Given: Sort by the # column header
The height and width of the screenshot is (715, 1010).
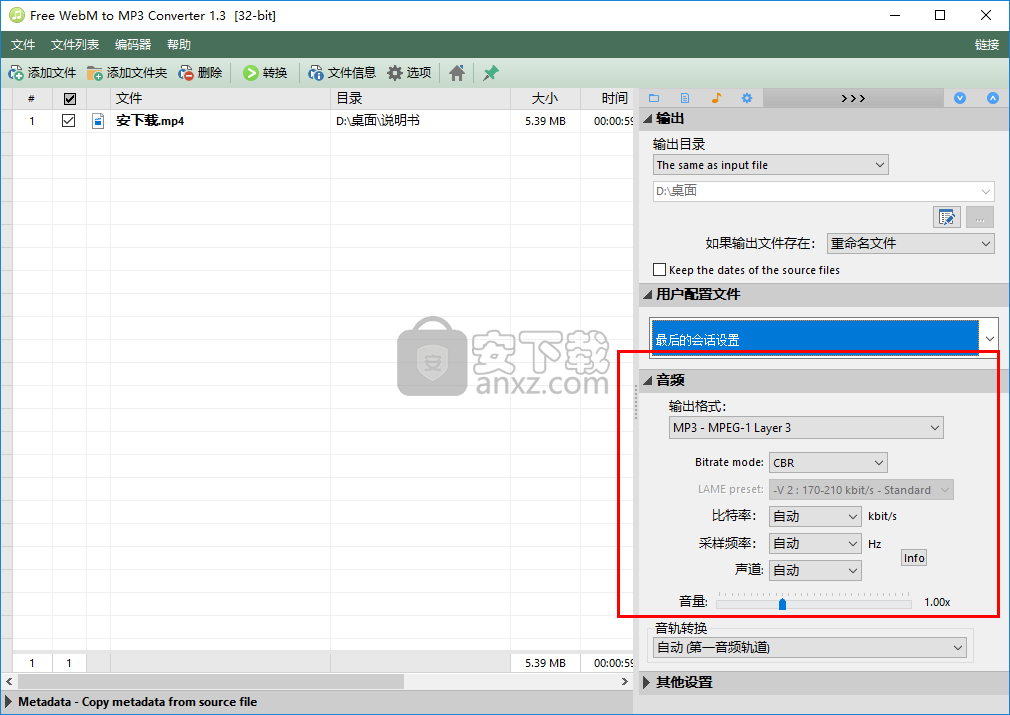Looking at the screenshot, I should (32, 99).
